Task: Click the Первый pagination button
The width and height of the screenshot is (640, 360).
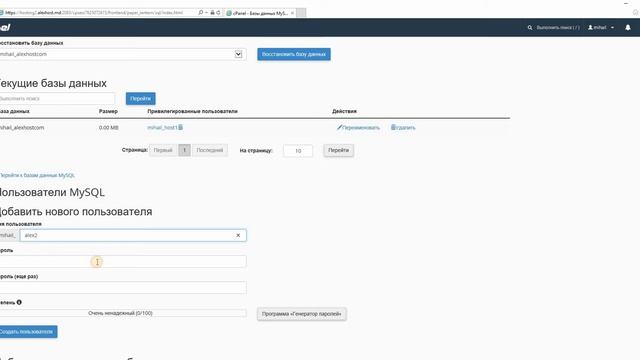Action: click(x=163, y=150)
